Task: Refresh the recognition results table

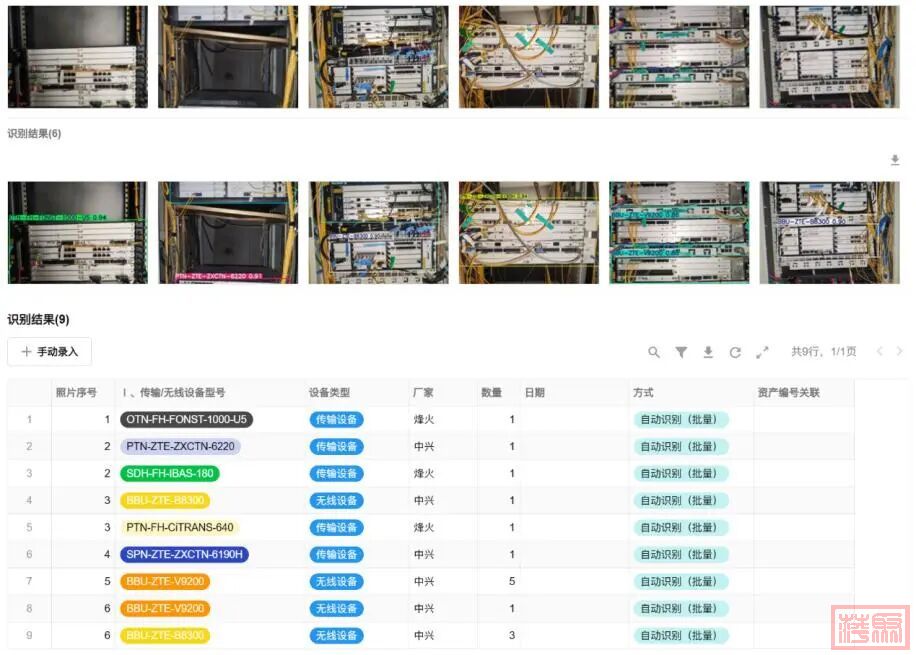Action: coord(735,352)
